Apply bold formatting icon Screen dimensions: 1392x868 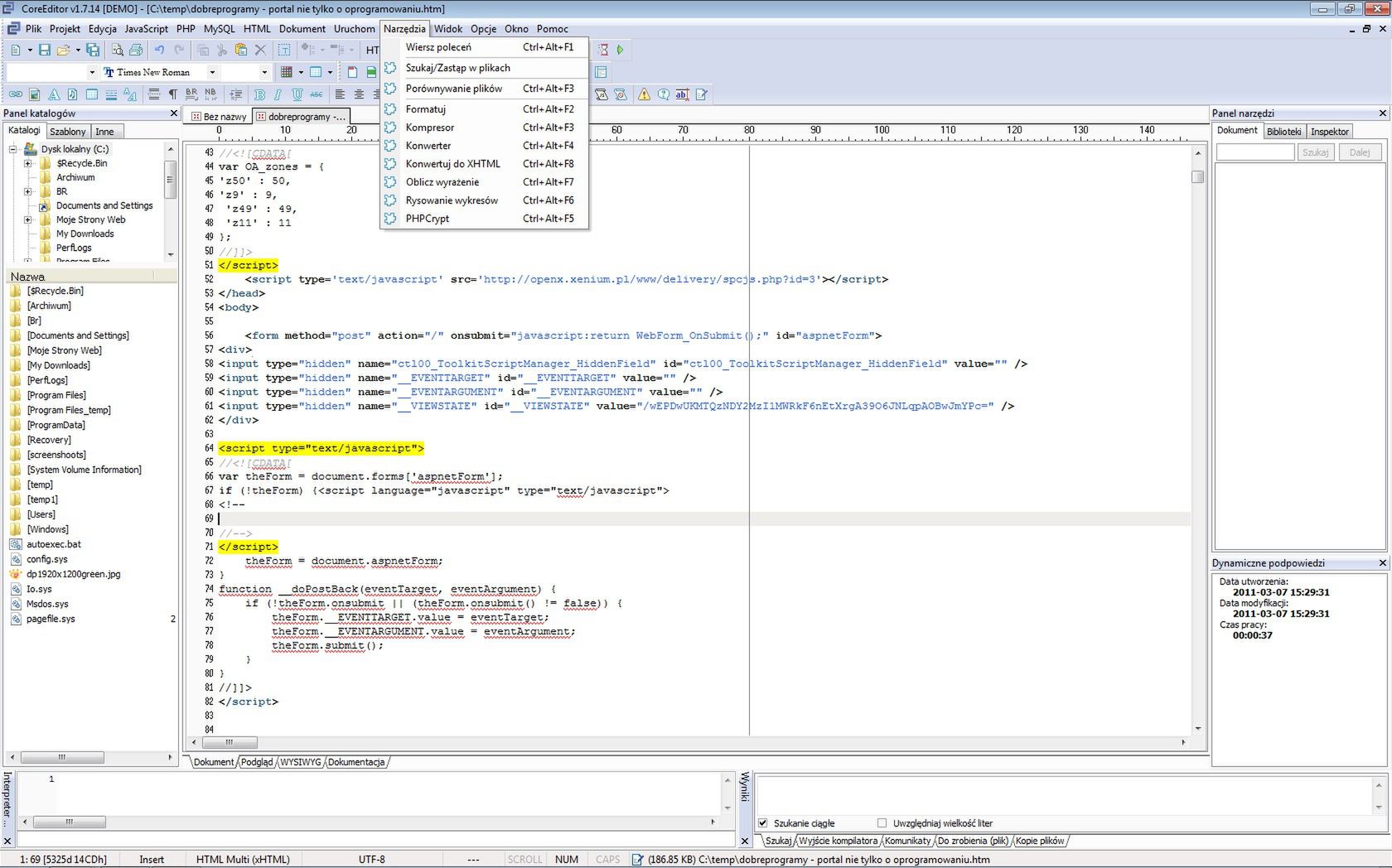259,94
